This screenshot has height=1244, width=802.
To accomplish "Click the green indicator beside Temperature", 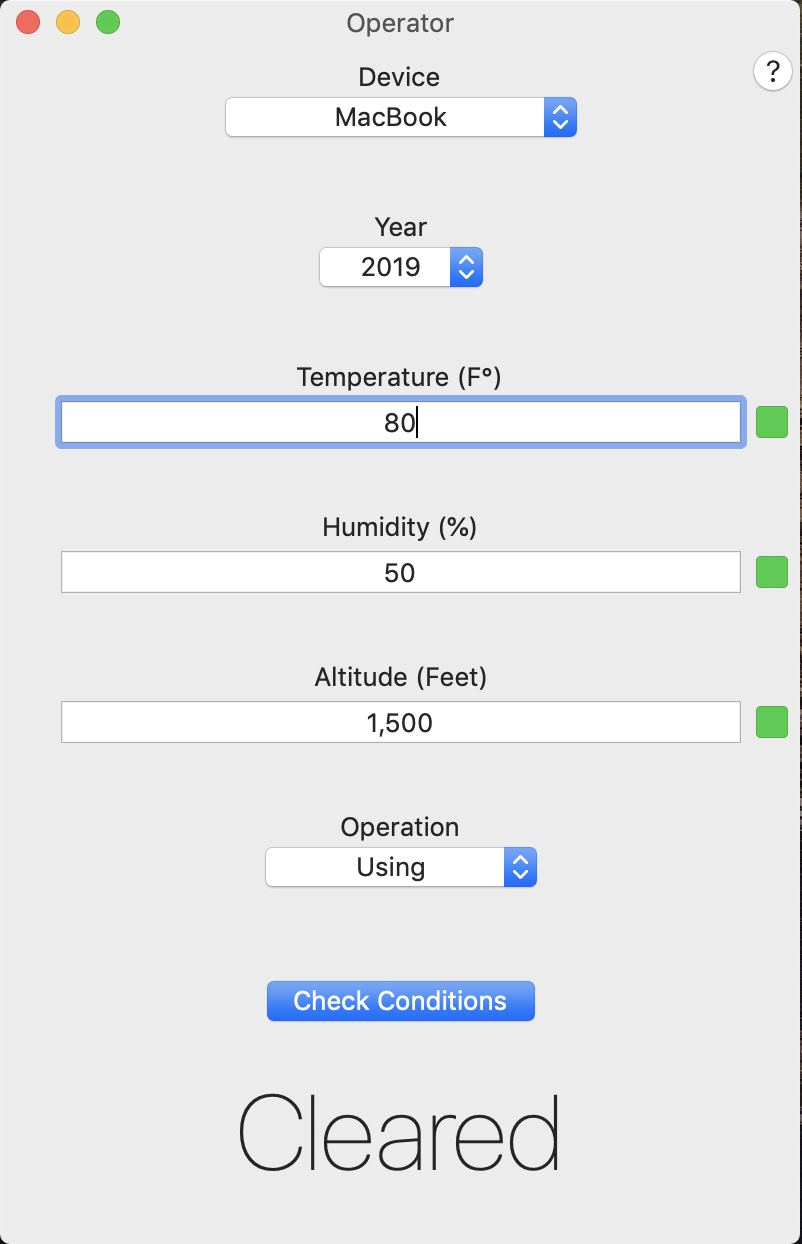I will coord(771,422).
